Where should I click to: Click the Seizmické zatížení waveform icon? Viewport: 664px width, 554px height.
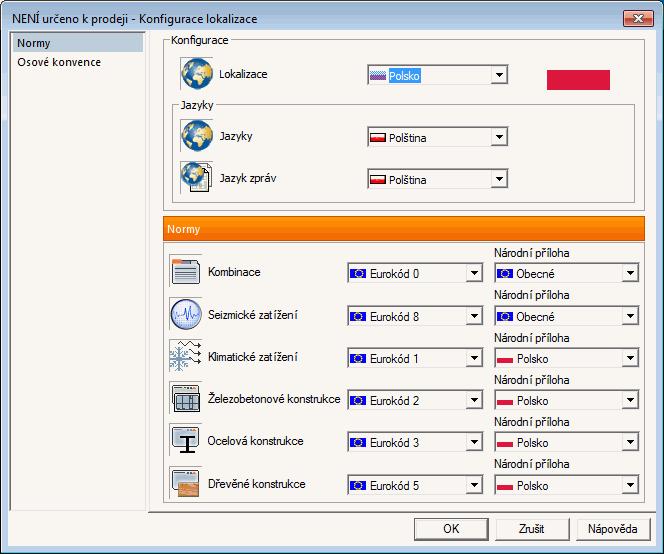[x=186, y=314]
